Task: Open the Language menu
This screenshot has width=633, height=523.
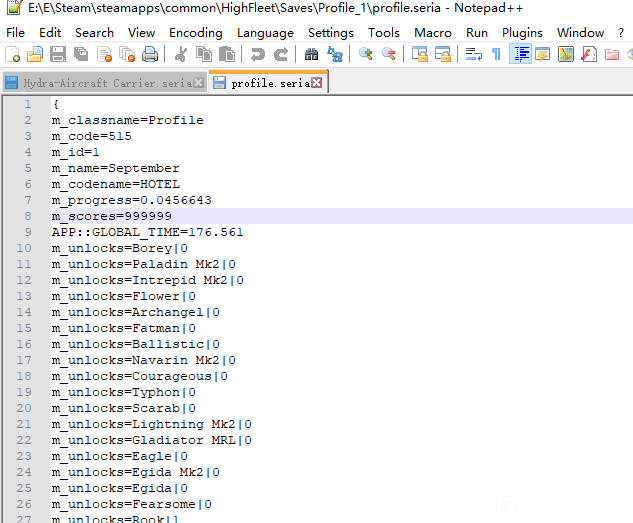Action: 265,33
